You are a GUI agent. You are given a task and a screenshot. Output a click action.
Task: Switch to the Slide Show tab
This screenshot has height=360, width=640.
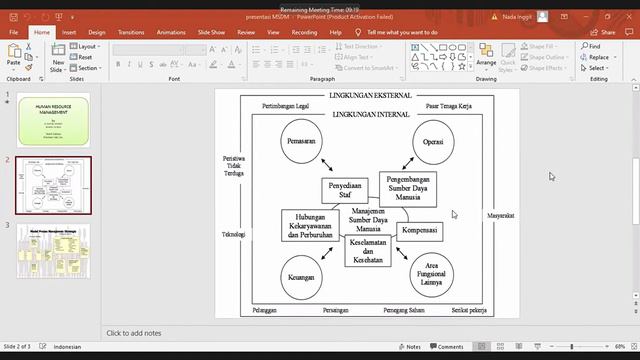click(x=211, y=32)
